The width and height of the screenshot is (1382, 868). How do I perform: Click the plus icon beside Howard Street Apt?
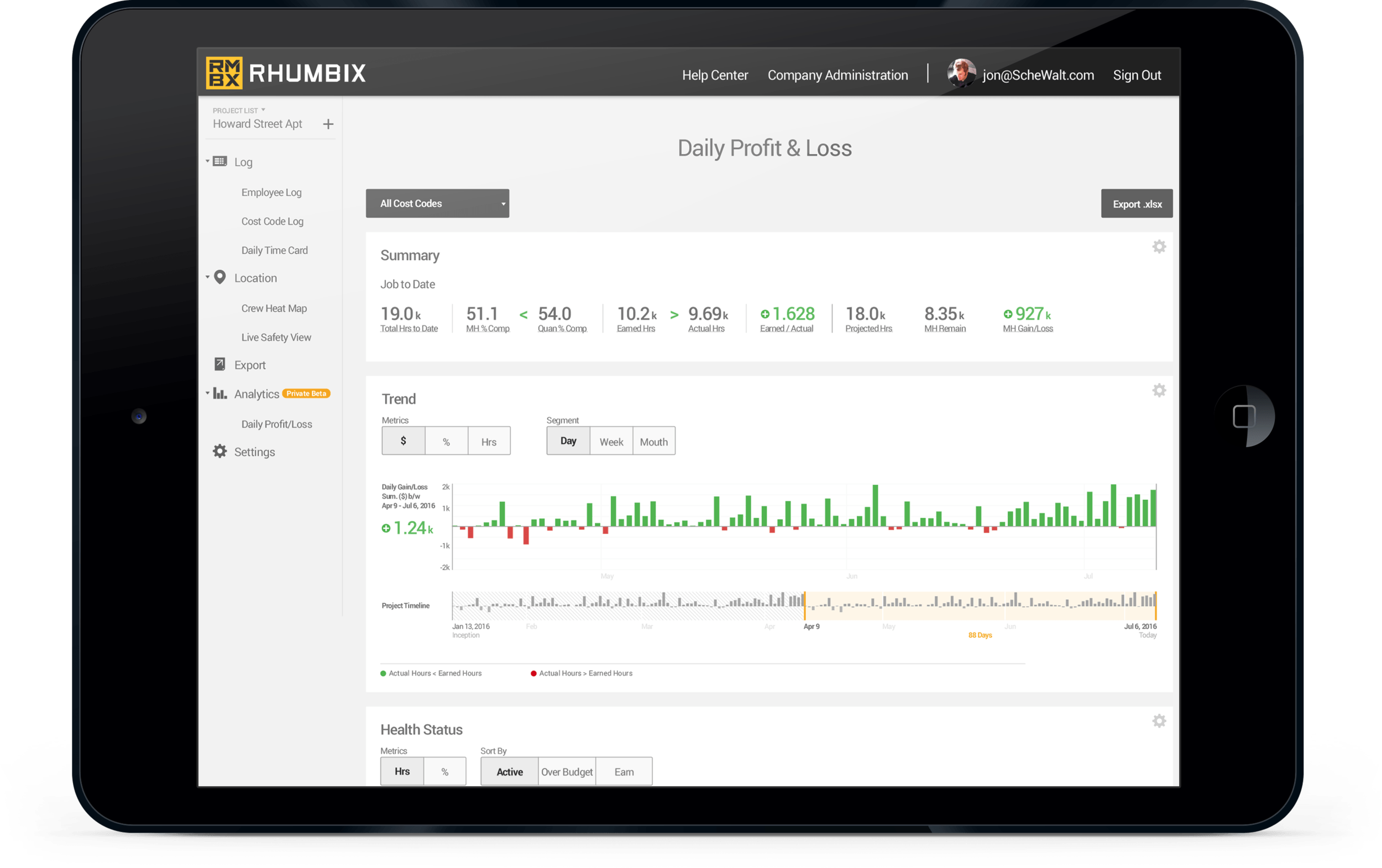point(328,124)
